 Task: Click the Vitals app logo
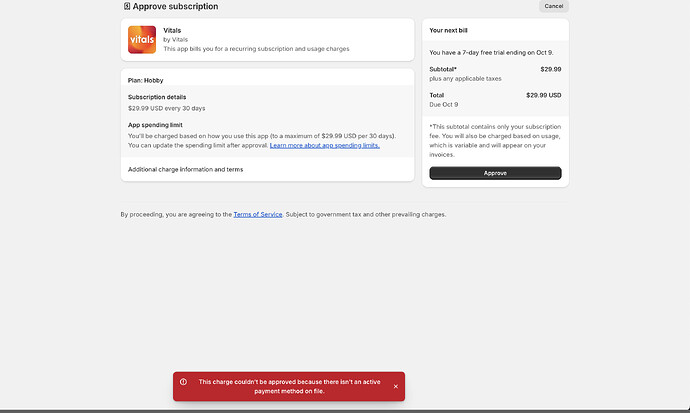point(142,40)
